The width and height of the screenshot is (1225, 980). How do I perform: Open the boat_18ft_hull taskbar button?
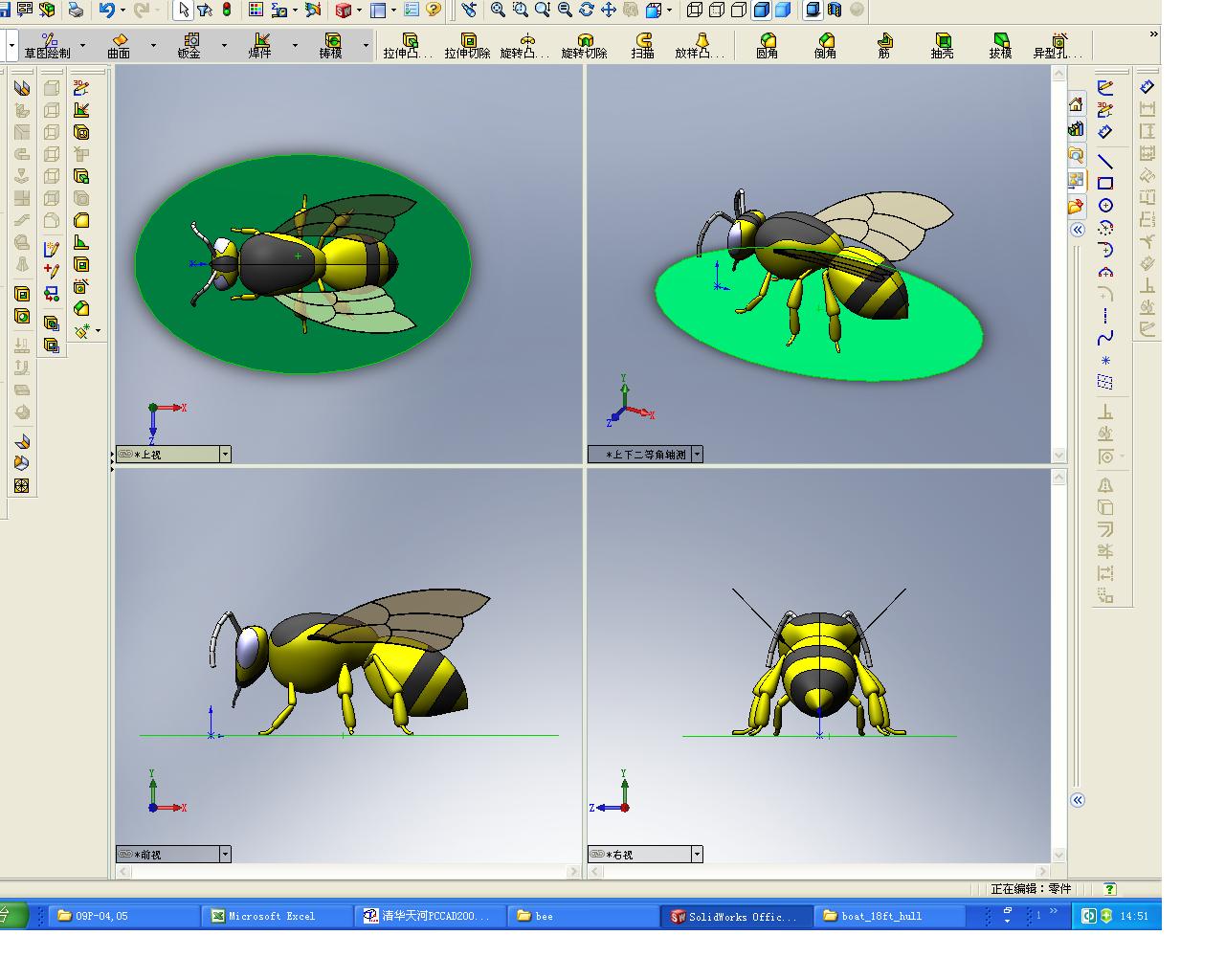click(x=888, y=916)
